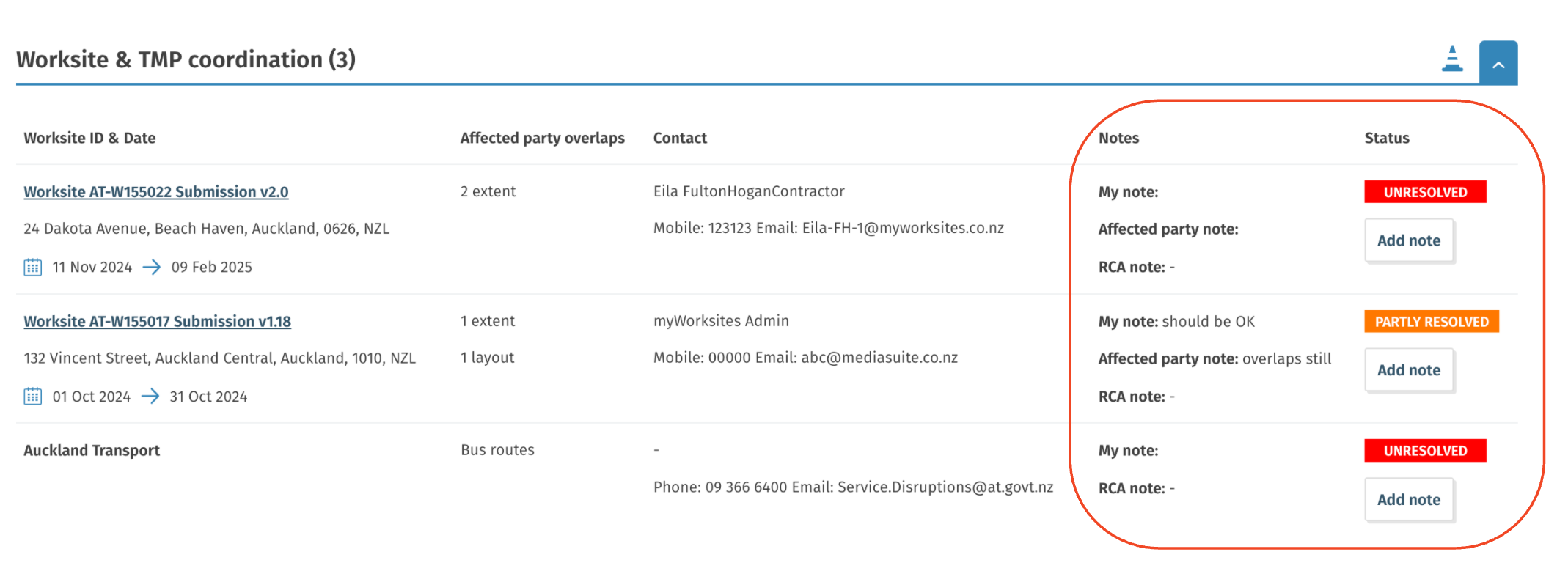
Task: Click the Contact column header
Action: pyautogui.click(x=680, y=138)
